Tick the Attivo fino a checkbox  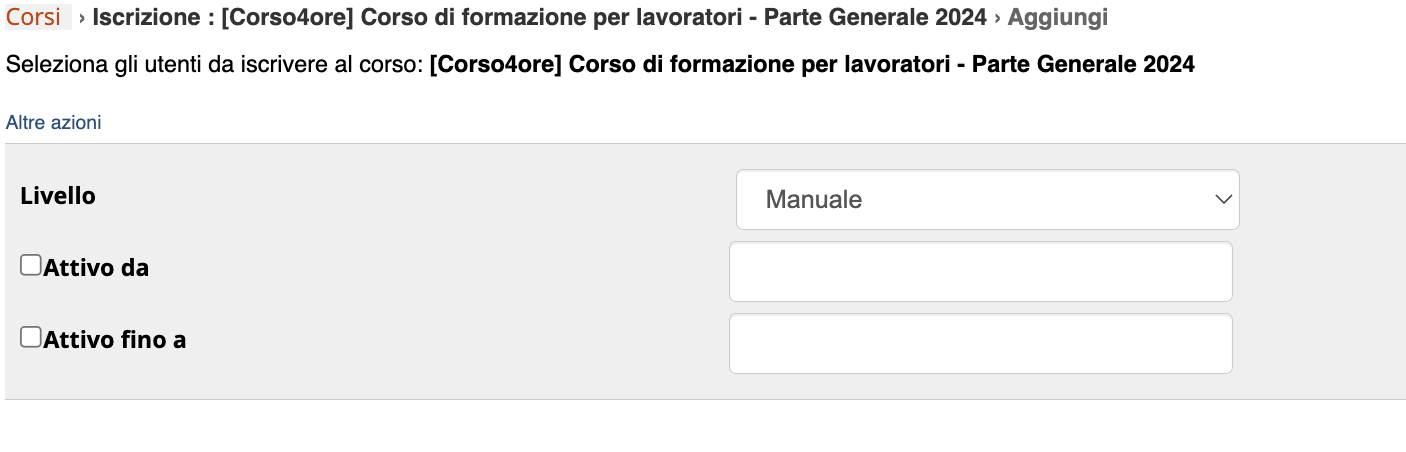(x=31, y=337)
